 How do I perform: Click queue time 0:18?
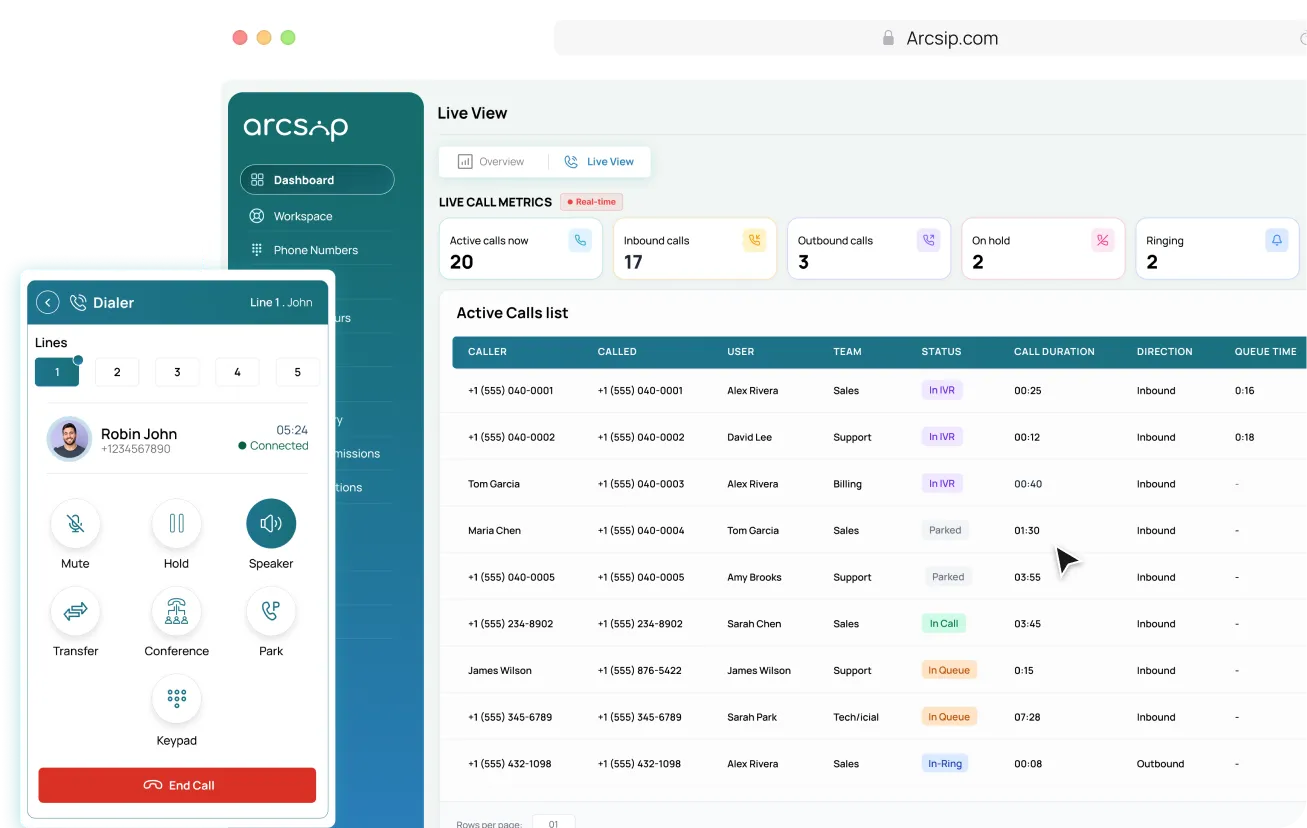(x=1244, y=437)
